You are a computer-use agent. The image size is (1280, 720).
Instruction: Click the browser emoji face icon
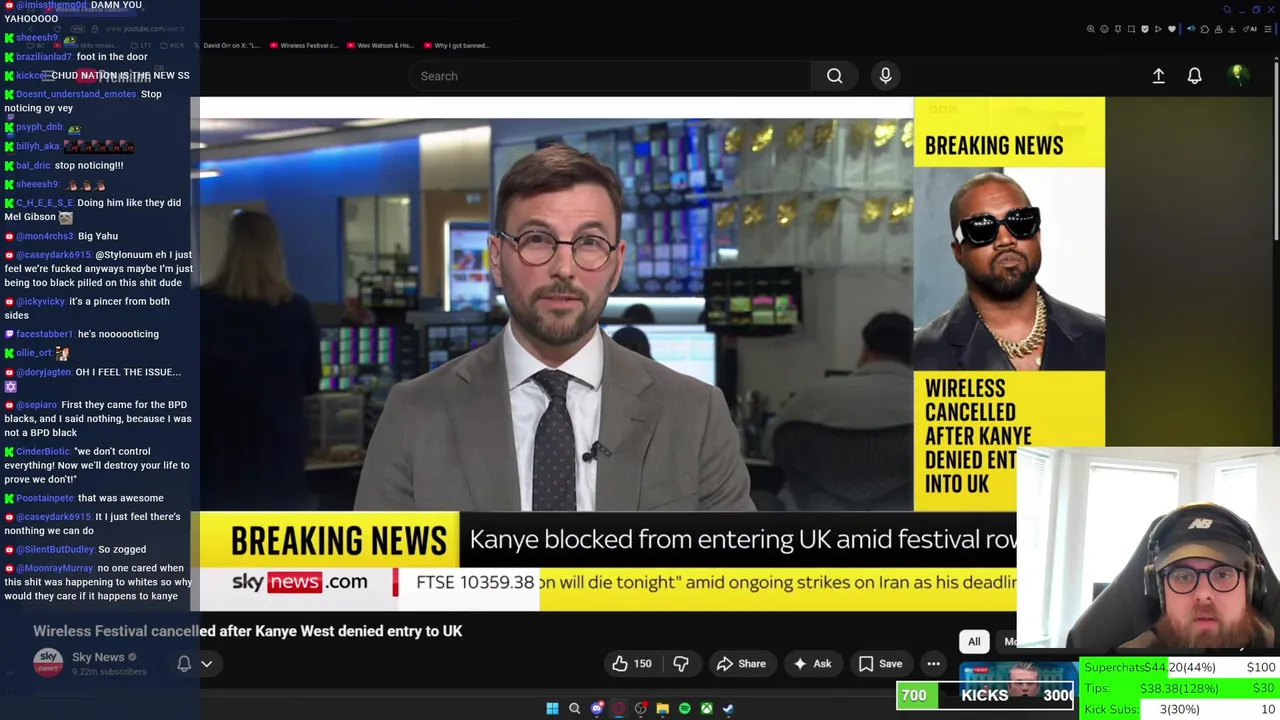[1104, 29]
